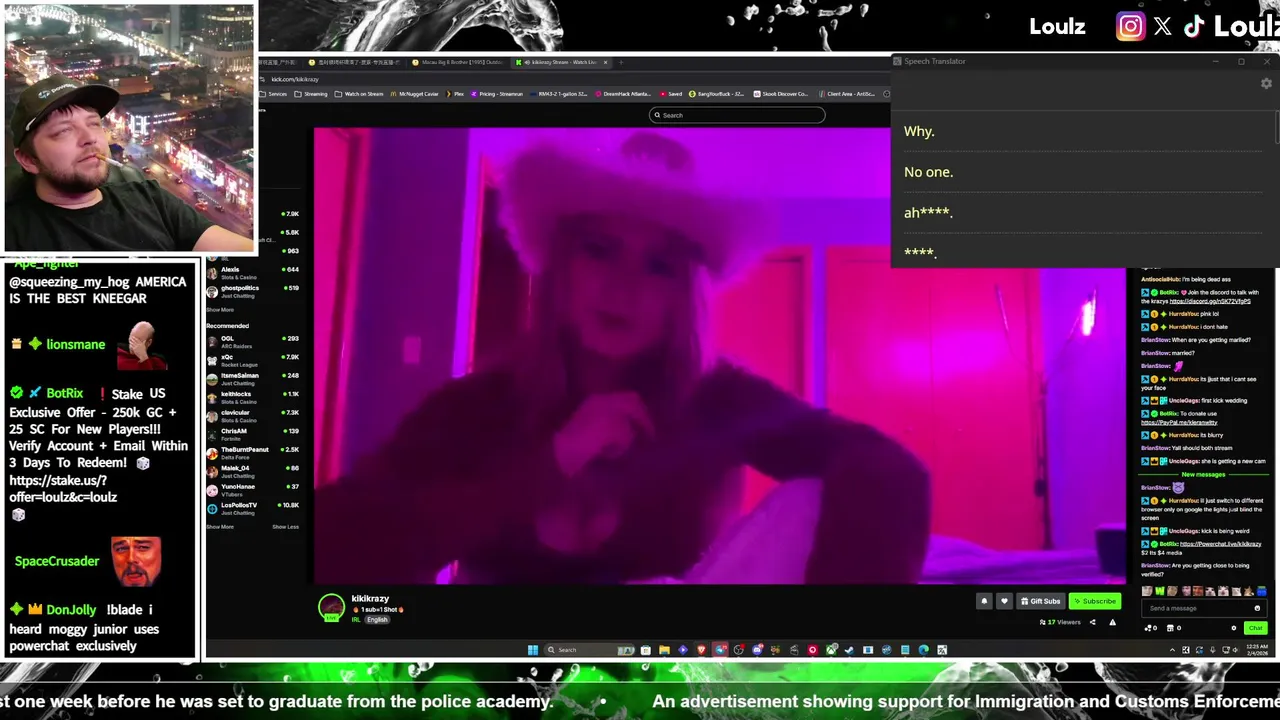The image size is (1280, 720).
Task: Open Malek_04 channel in Recommended list
Action: point(252,471)
